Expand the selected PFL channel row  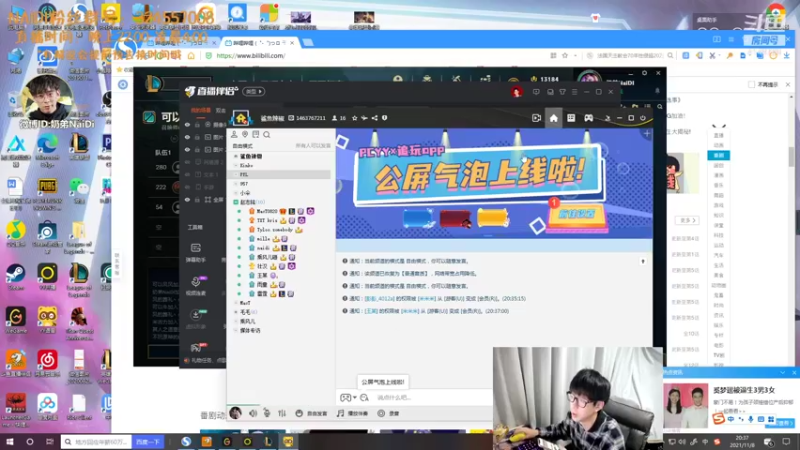coord(236,174)
